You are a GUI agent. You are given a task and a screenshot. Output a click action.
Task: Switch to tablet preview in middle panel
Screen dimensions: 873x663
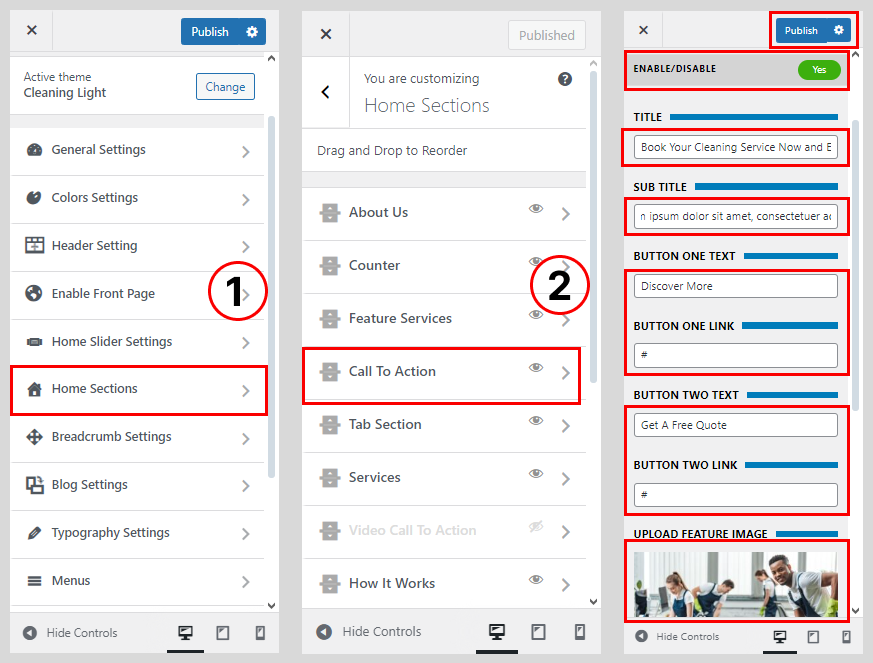(538, 632)
